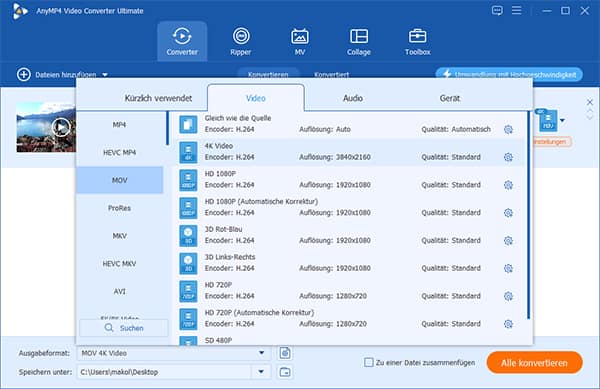Click HD 1080P (Automatische Korrektur) preset icon

[x=188, y=208]
